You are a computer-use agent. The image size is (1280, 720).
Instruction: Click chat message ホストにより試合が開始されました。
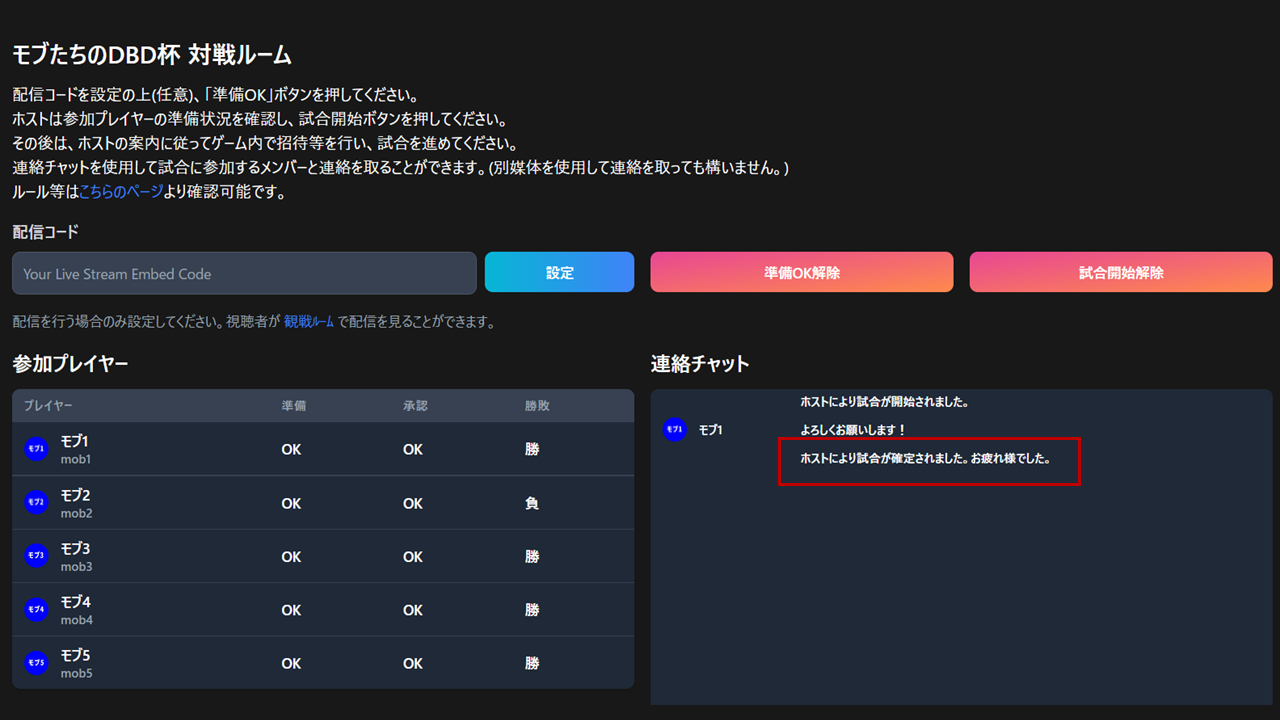coord(885,402)
